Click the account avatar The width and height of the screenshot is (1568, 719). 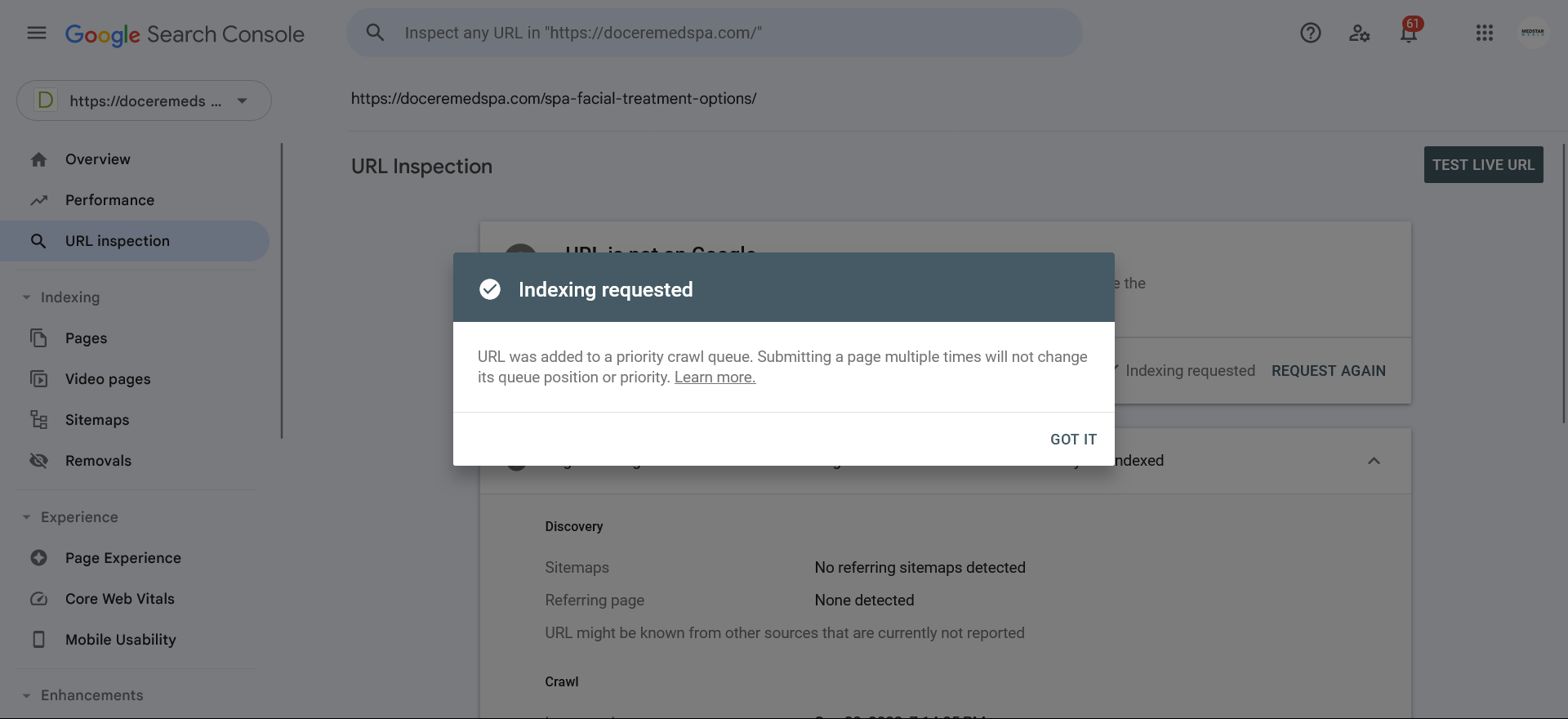point(1533,33)
